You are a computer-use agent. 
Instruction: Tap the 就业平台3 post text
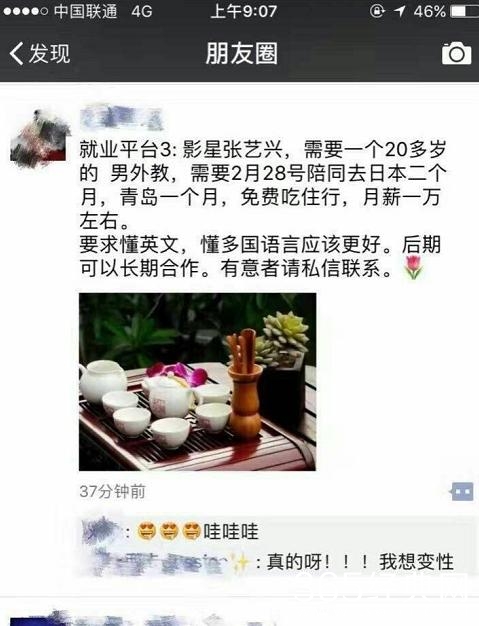[263, 209]
